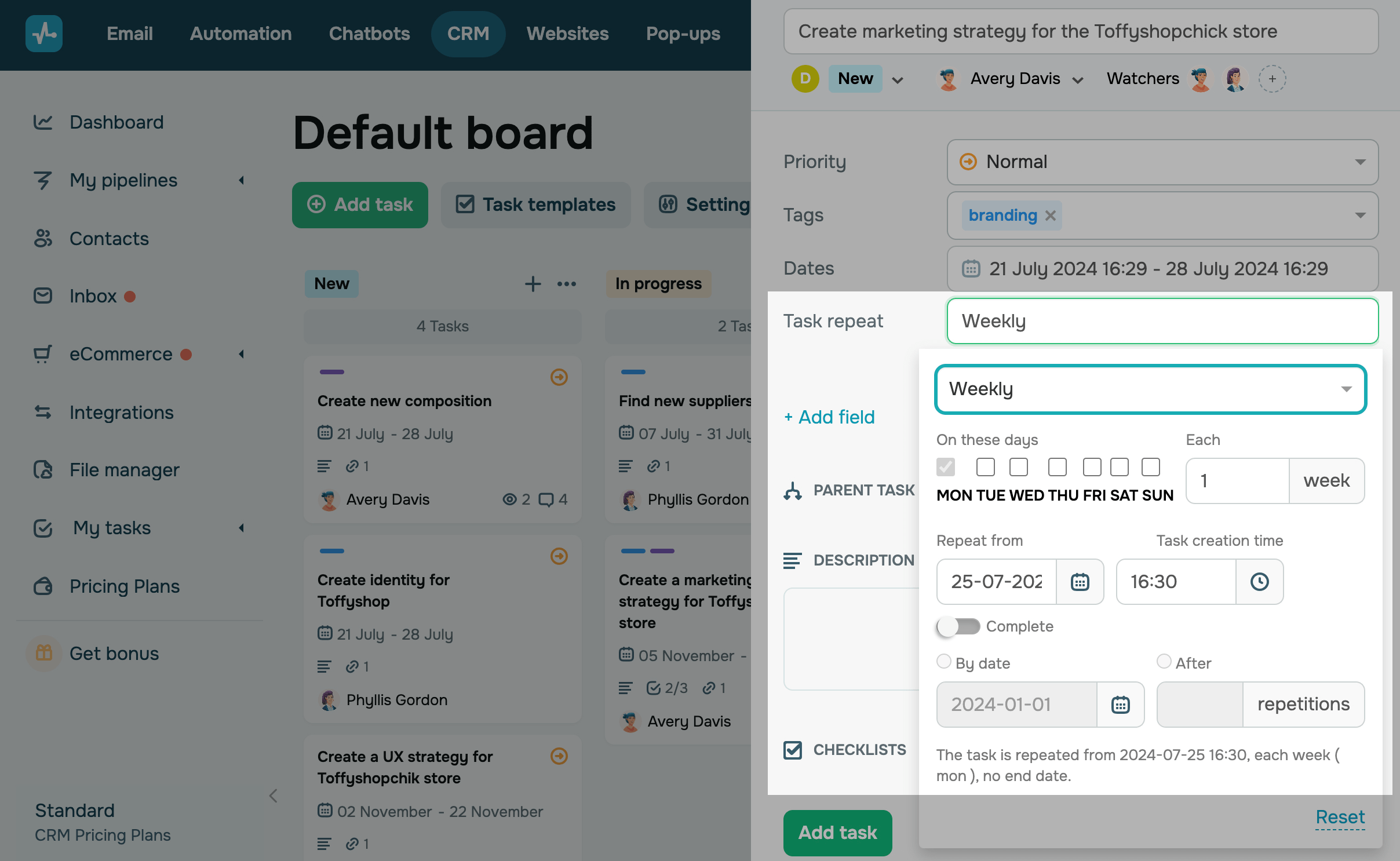Click the By date calendar icon
Image resolution: width=1400 pixels, height=861 pixels.
point(1120,705)
